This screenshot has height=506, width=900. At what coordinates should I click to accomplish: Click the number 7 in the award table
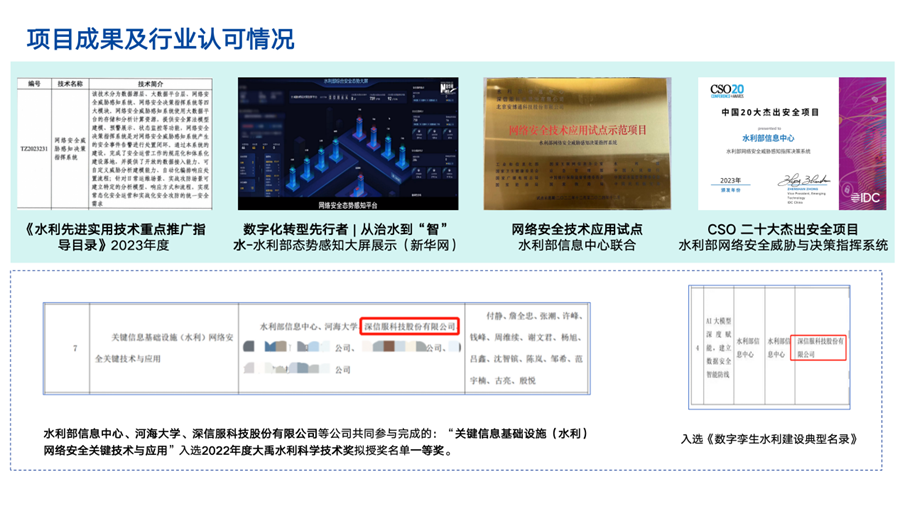pyautogui.click(x=75, y=347)
